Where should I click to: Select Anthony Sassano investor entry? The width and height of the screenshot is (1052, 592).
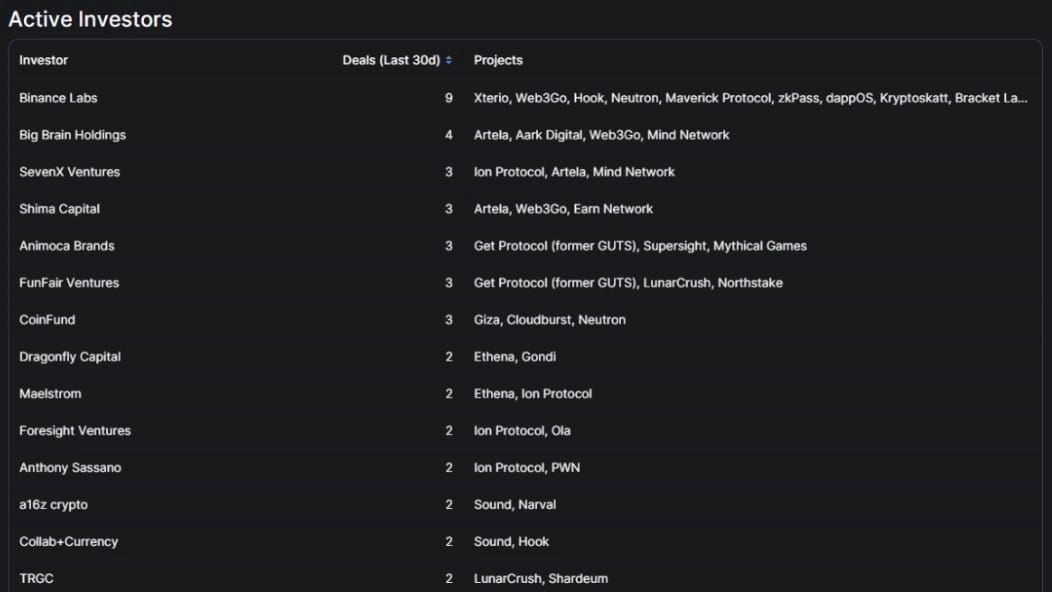(70, 468)
